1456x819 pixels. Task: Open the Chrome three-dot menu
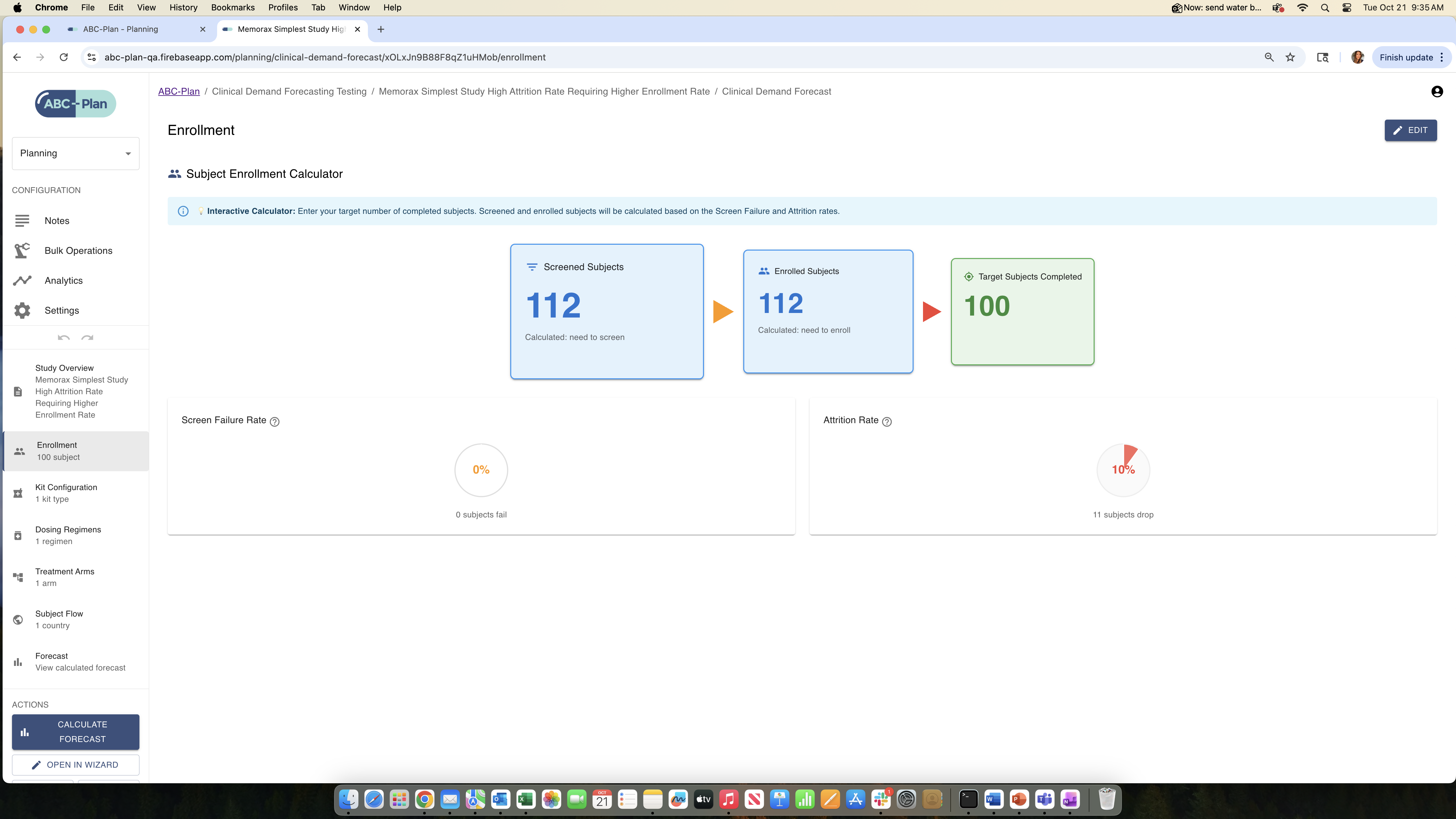tap(1442, 57)
